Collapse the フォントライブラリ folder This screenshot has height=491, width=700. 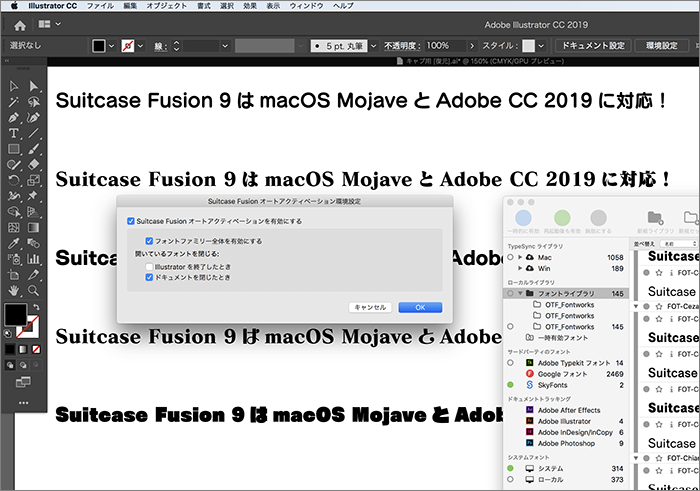520,293
